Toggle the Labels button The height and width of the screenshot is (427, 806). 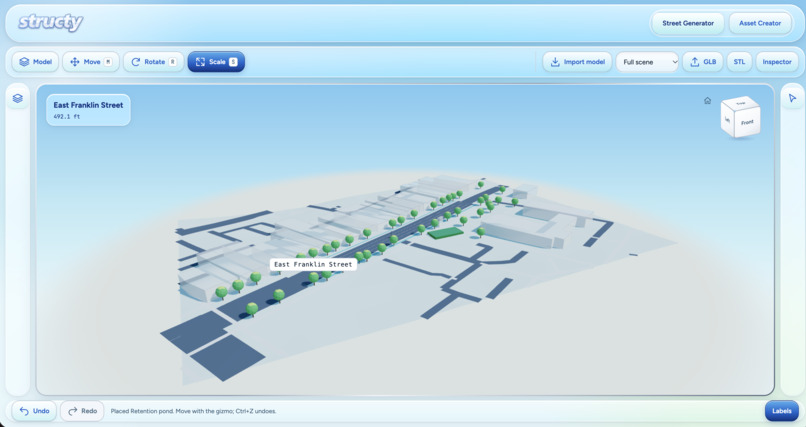tap(781, 411)
